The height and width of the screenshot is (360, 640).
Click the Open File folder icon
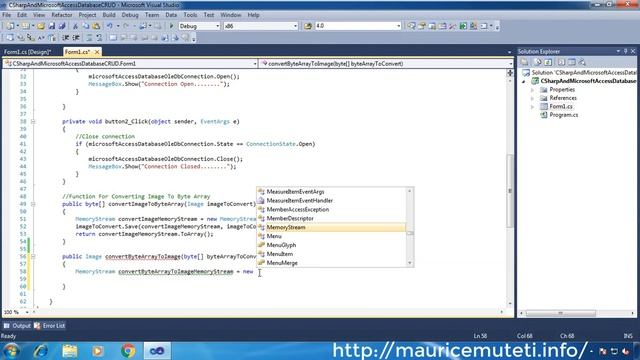point(41,26)
